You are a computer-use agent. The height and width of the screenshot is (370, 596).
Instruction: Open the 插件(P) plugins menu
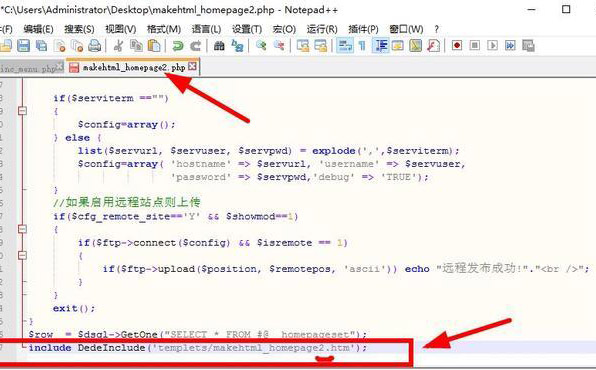point(363,29)
